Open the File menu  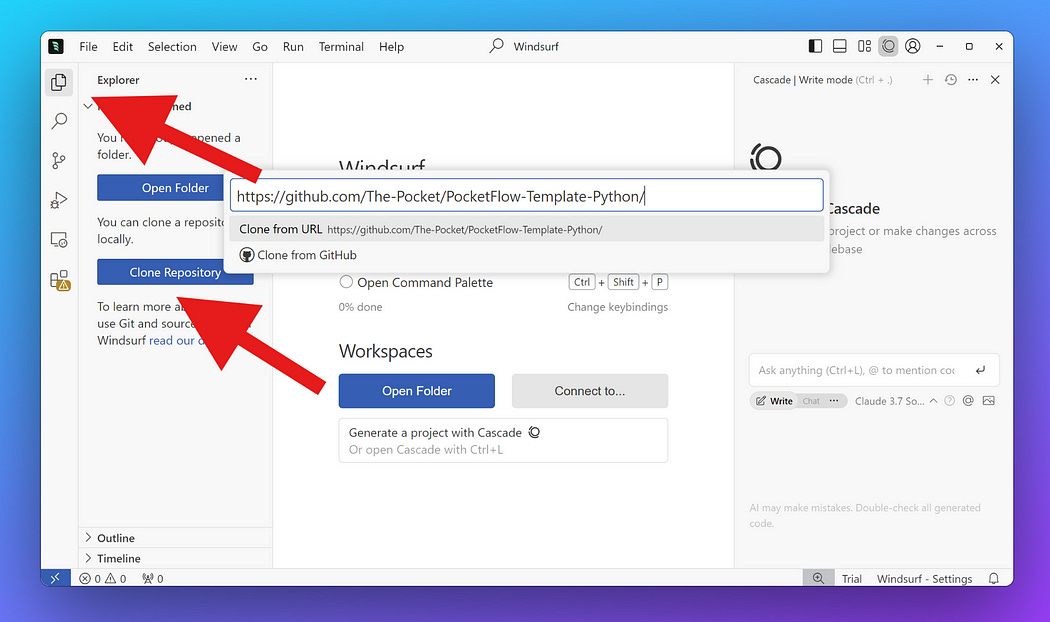tap(88, 46)
